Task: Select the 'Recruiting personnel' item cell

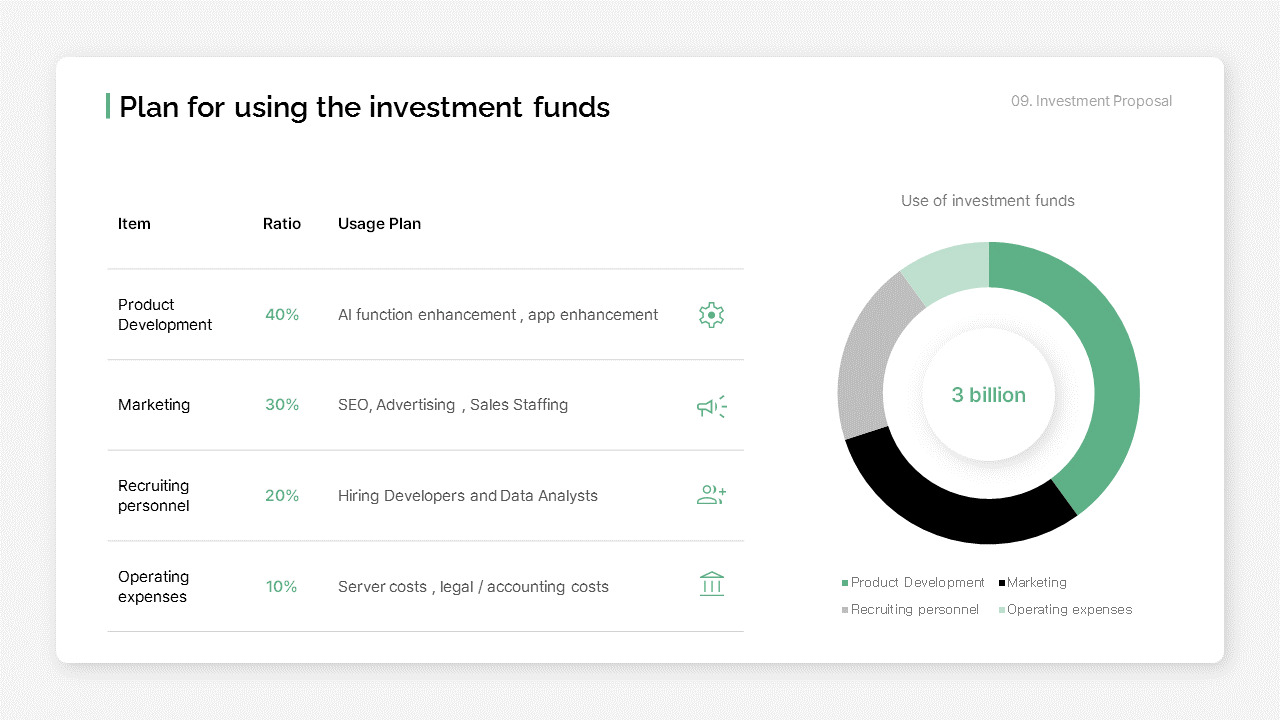Action: (x=154, y=496)
